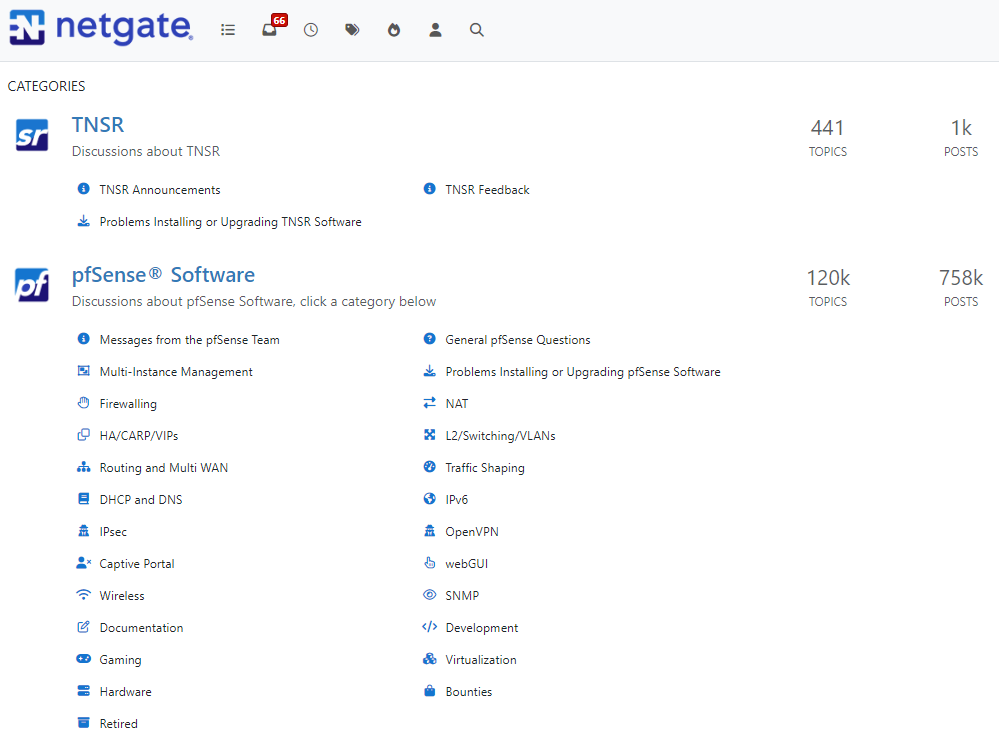
Task: Open the Bounties subcategory
Action: 469,692
